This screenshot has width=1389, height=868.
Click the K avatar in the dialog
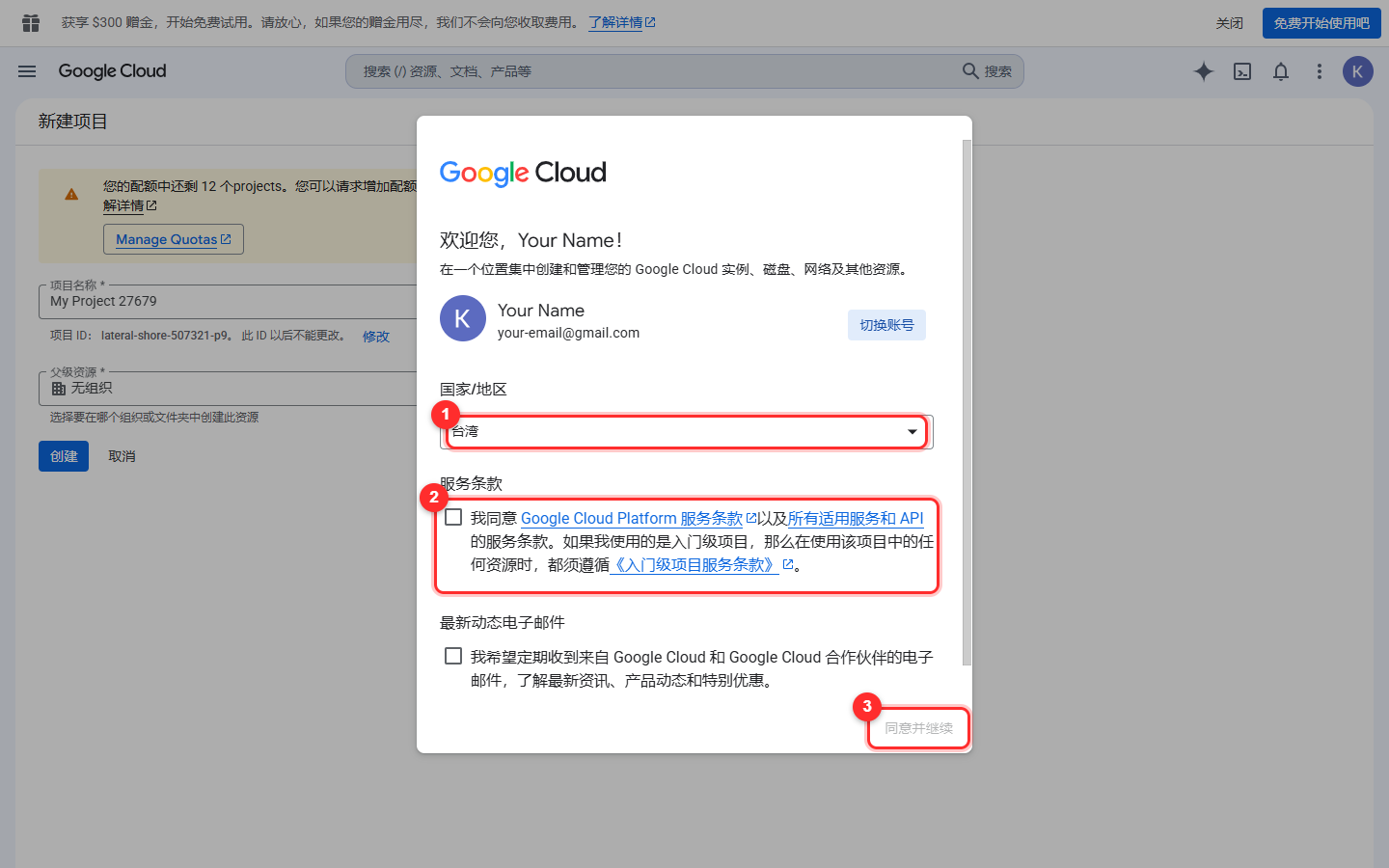(463, 318)
